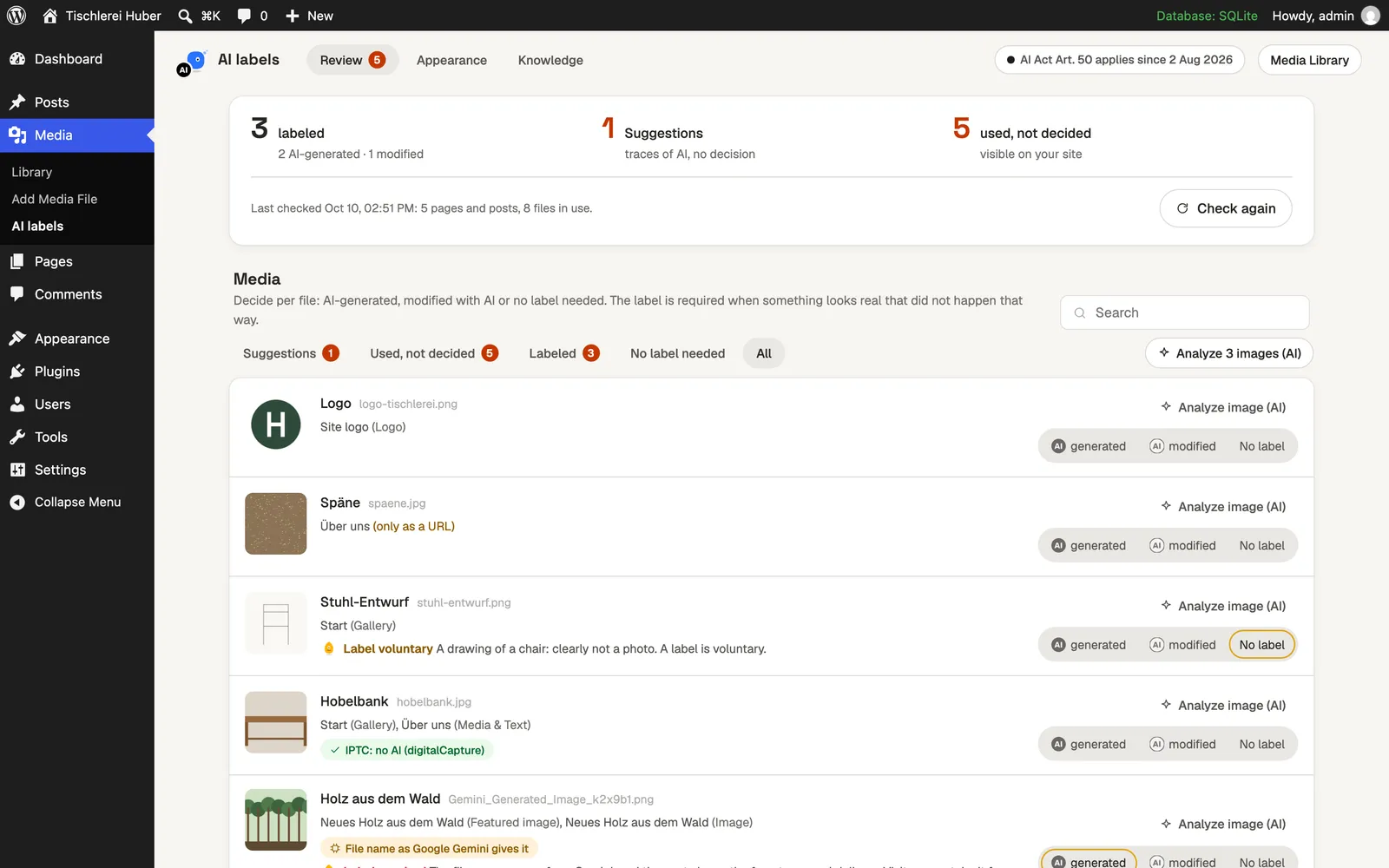1389x868 pixels.
Task: Open Comments in the sidebar menu
Action: [x=77, y=294]
